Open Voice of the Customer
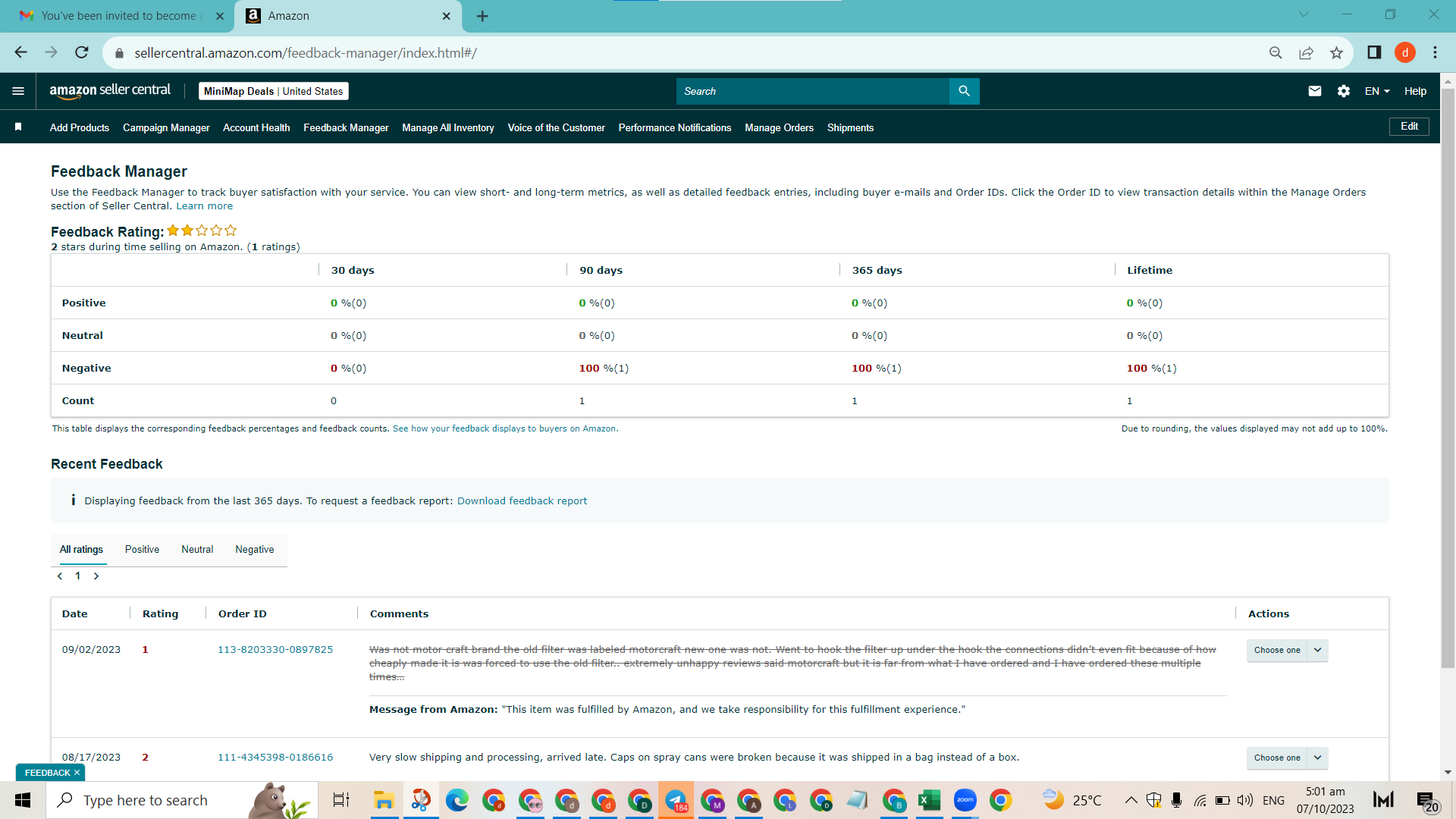The width and height of the screenshot is (1456, 819). (557, 127)
